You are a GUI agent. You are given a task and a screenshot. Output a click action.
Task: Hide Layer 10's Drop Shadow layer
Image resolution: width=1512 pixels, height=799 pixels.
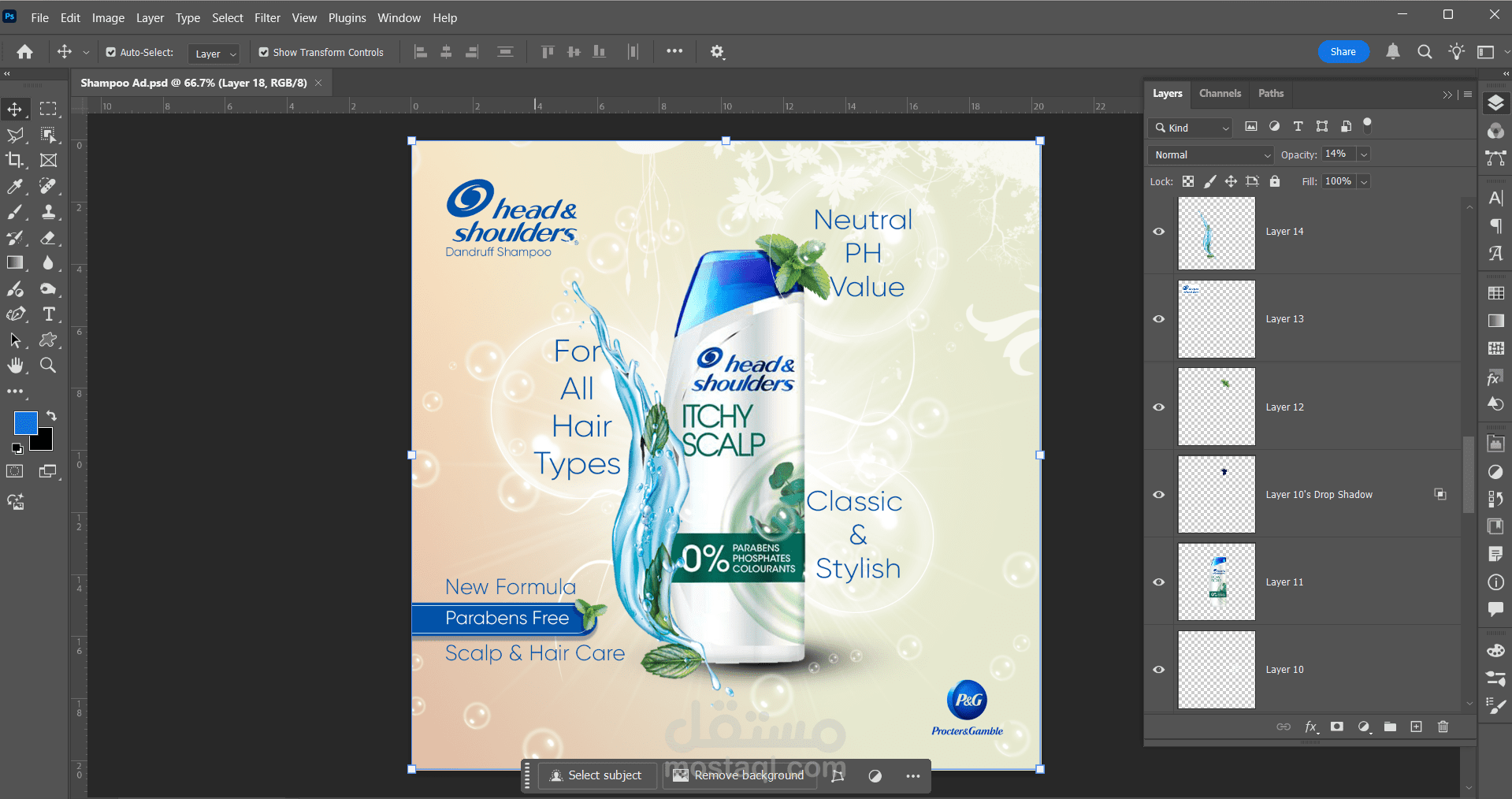pyautogui.click(x=1159, y=495)
